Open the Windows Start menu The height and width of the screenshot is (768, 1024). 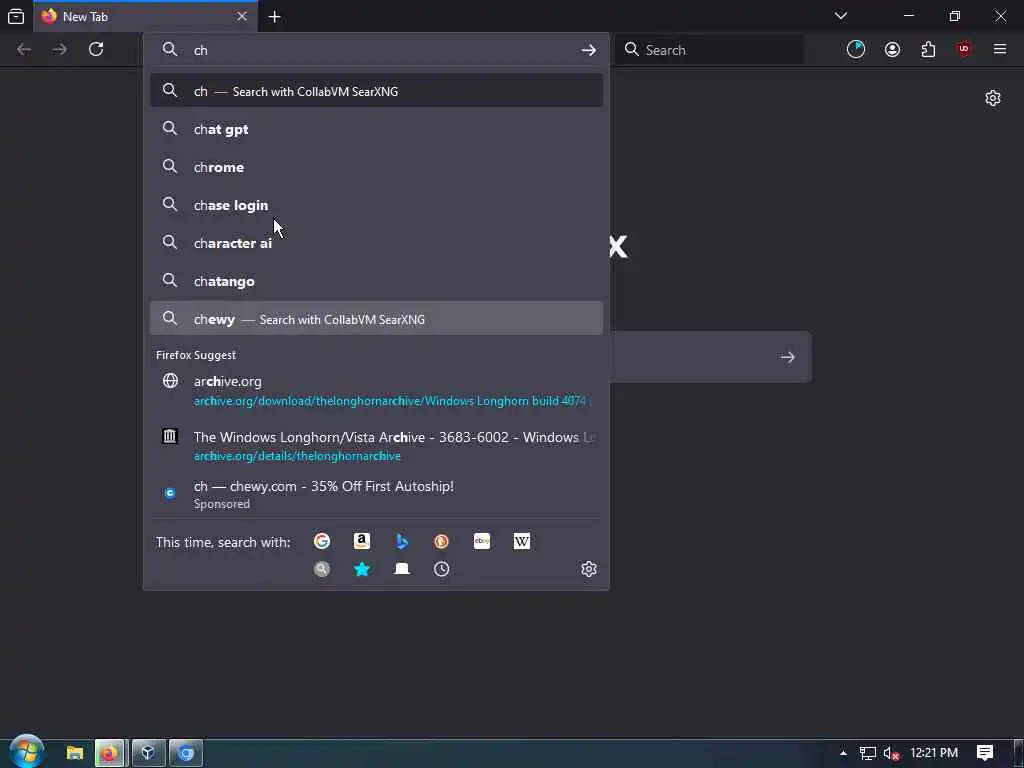pyautogui.click(x=26, y=752)
